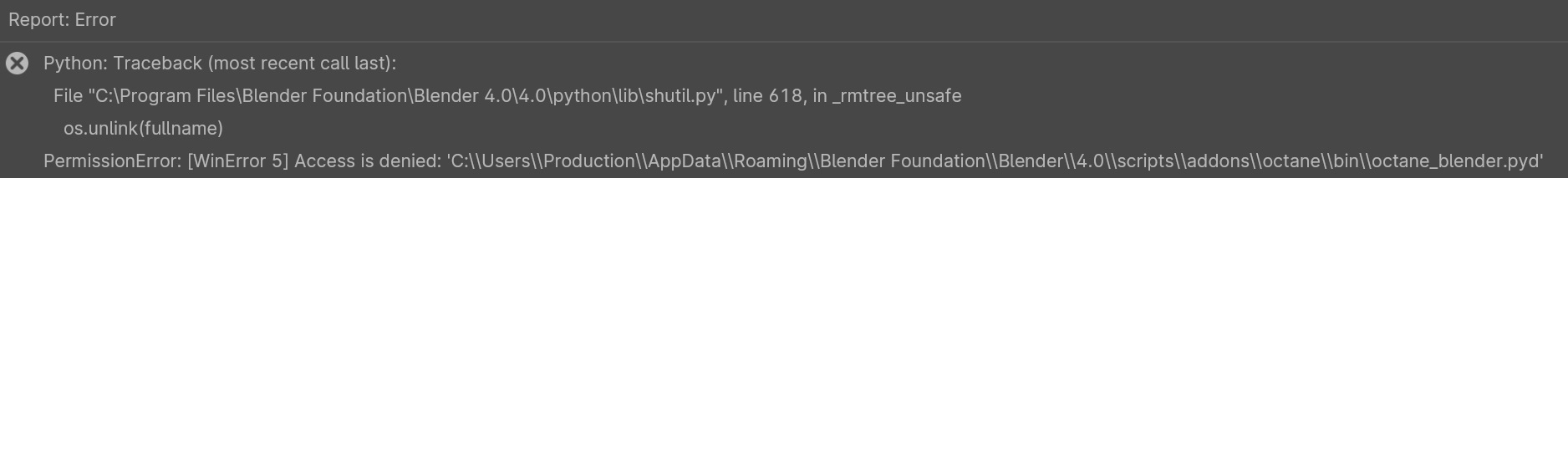Click the white area below the report

tap(784, 318)
